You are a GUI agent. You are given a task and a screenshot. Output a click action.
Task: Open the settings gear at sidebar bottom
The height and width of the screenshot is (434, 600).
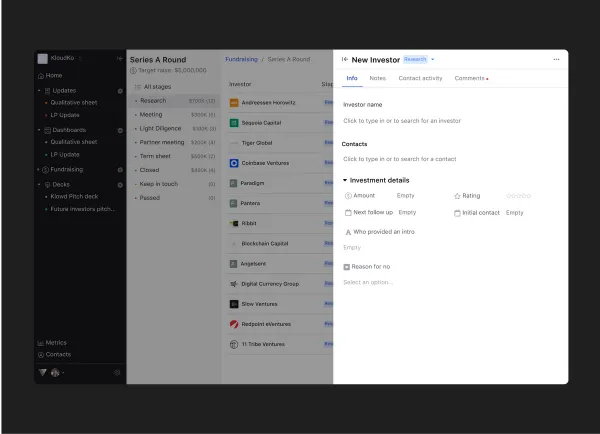point(117,372)
